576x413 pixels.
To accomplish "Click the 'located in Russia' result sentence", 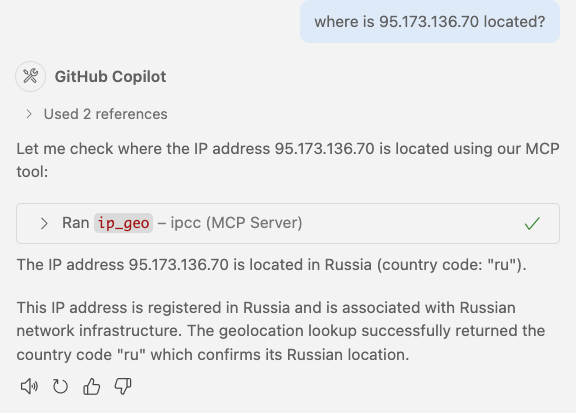I will coord(271,265).
